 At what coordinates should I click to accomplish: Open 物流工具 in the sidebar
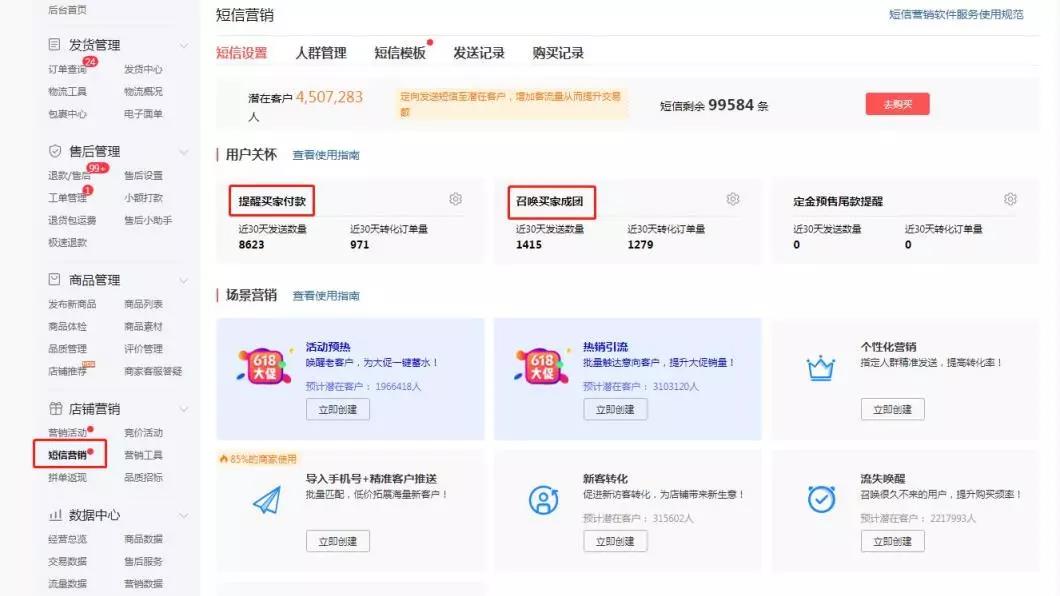coord(67,91)
